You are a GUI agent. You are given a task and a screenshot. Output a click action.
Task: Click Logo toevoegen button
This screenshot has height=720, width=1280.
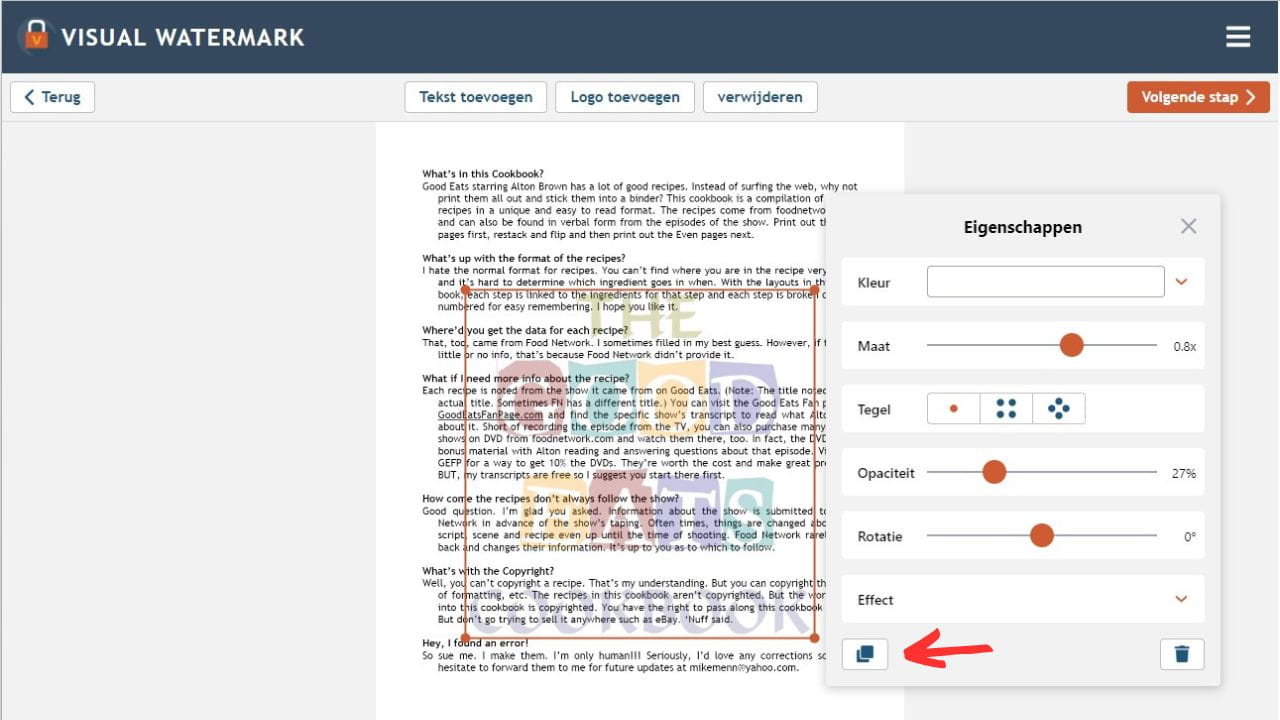(x=625, y=97)
